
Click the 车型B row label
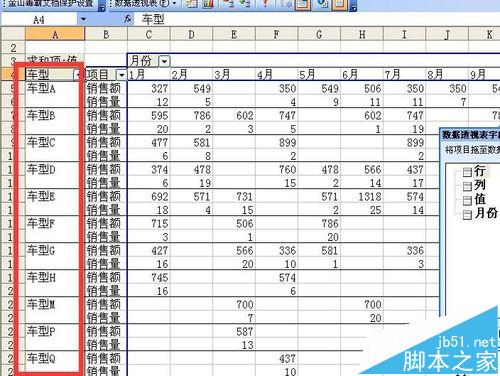tap(41, 115)
